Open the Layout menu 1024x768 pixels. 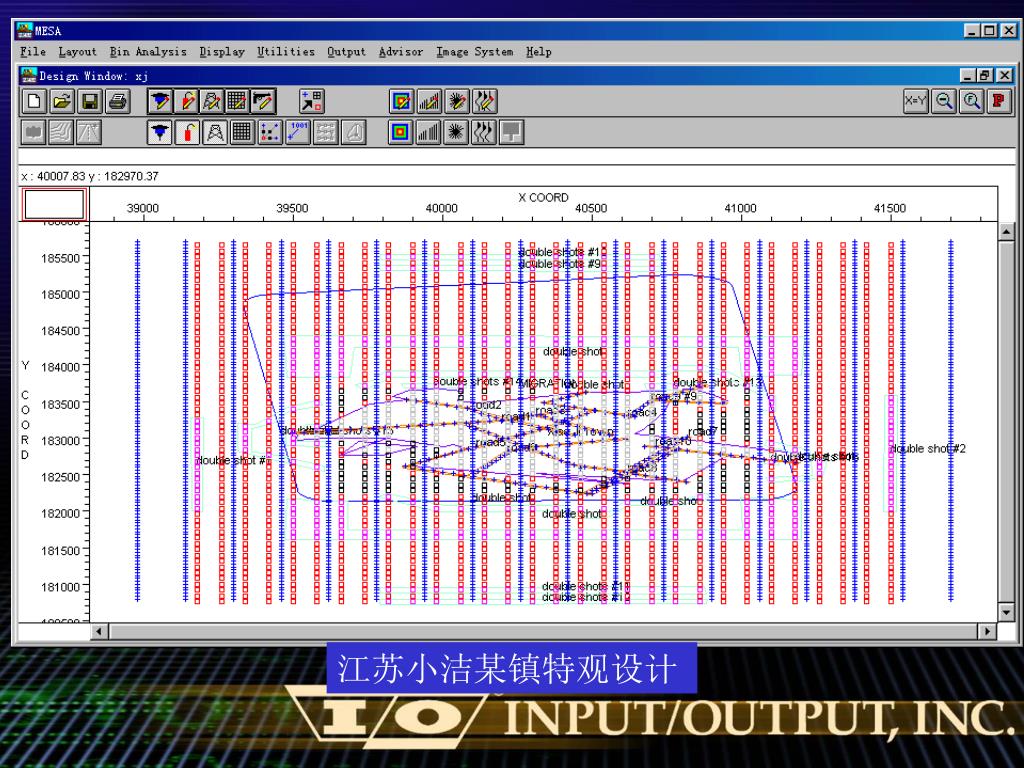[77, 52]
